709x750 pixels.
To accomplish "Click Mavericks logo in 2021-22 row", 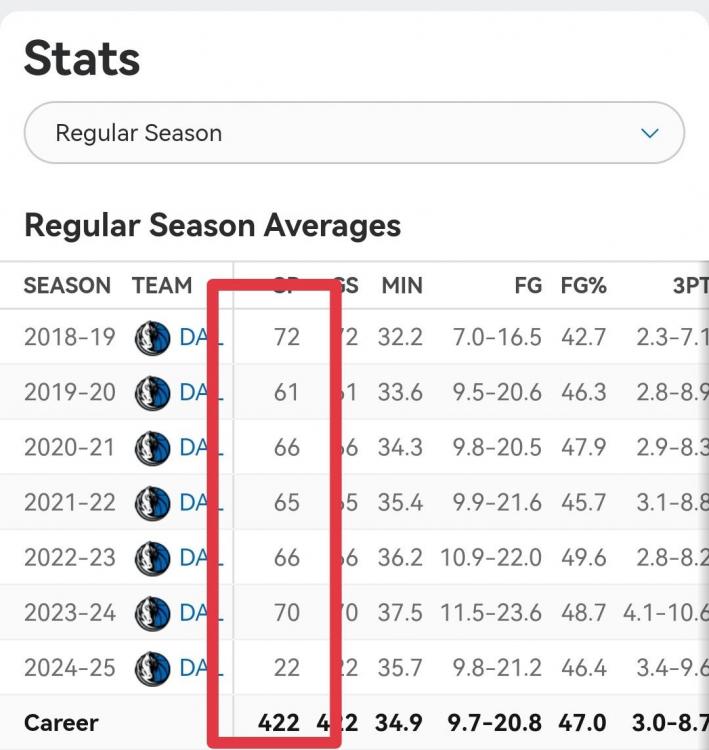I will [x=153, y=503].
